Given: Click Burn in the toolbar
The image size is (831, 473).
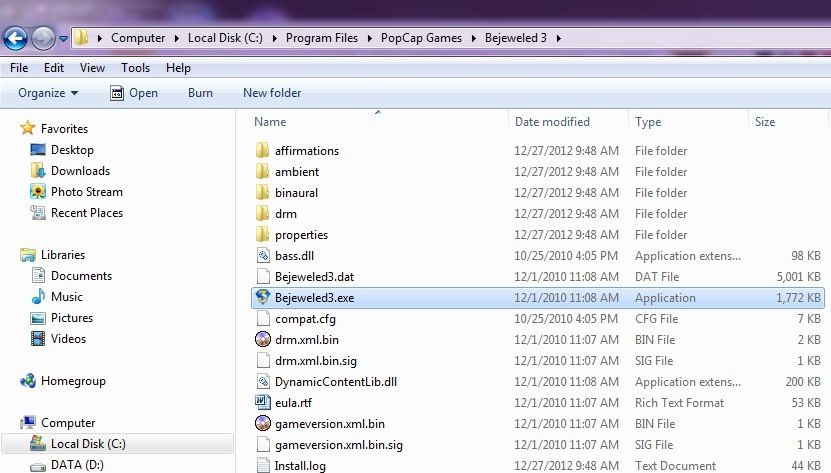Looking at the screenshot, I should (x=200, y=93).
